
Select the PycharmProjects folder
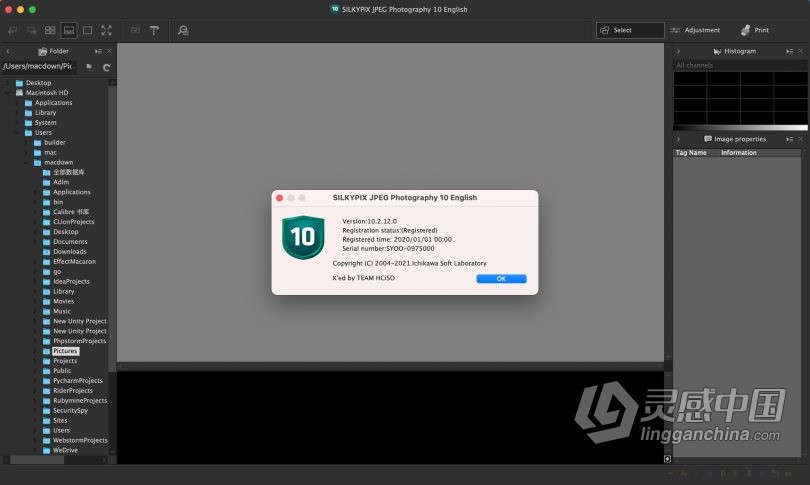point(78,381)
